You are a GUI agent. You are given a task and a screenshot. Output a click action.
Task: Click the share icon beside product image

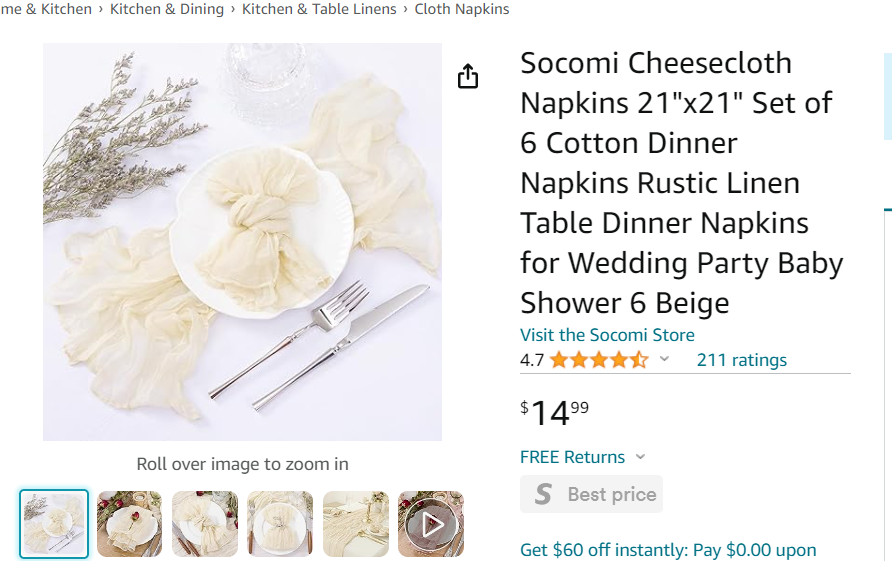point(468,77)
